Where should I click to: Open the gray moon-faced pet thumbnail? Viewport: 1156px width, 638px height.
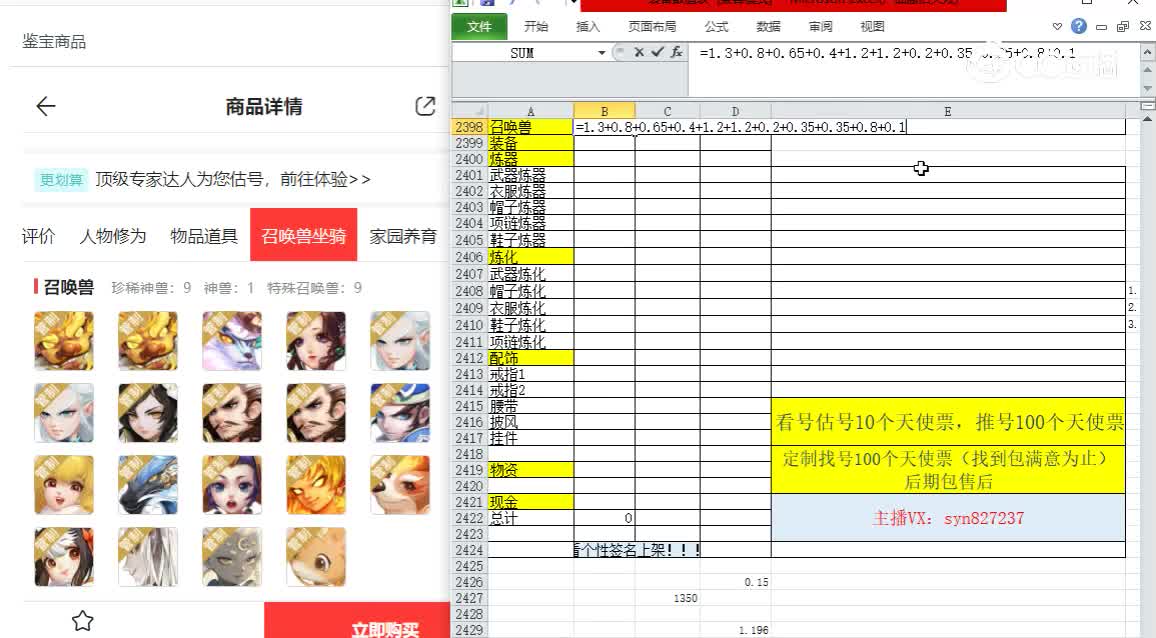click(232, 558)
